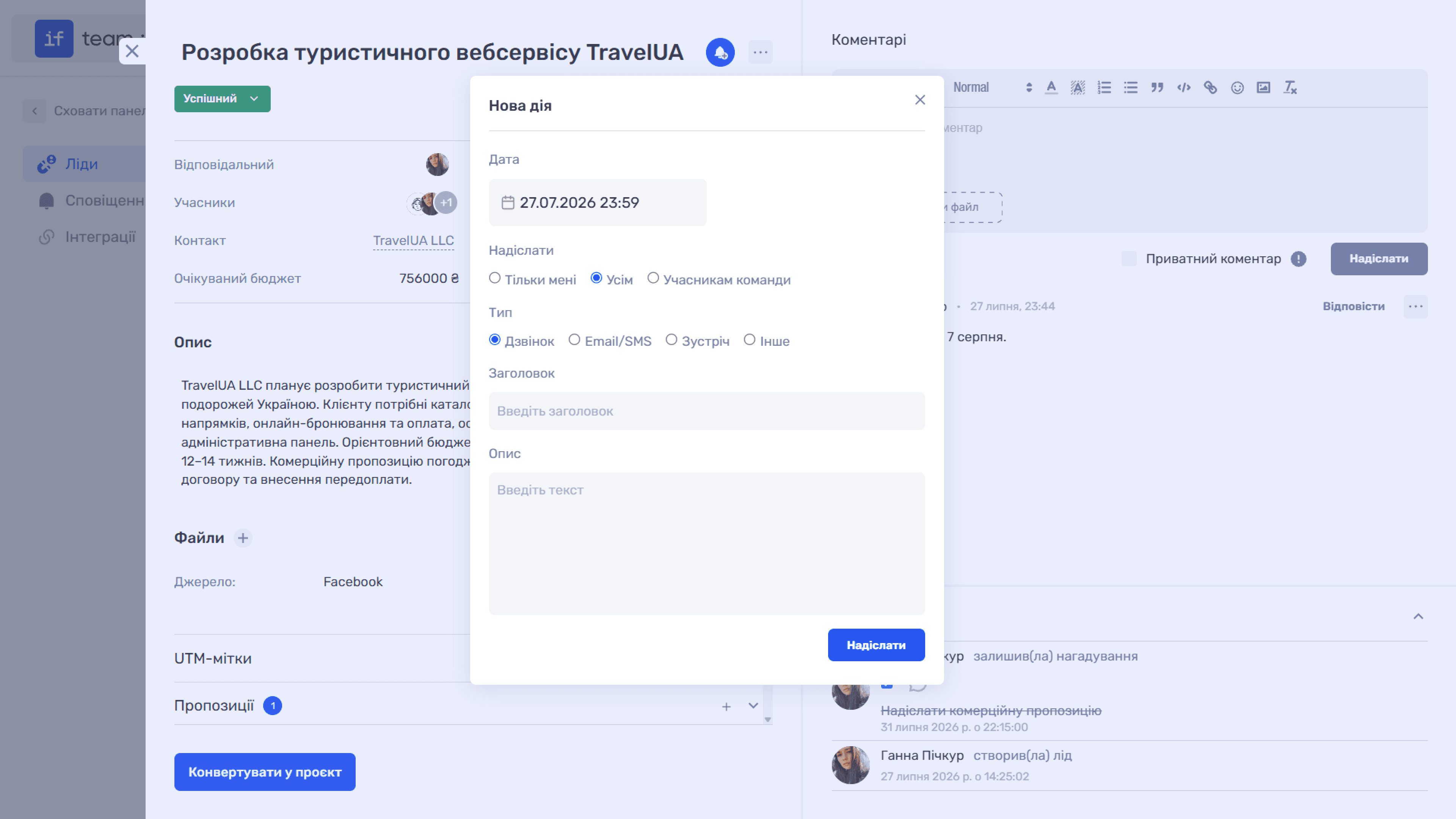Click the budget value 756000 ₴
The image size is (1456, 819).
pos(429,279)
